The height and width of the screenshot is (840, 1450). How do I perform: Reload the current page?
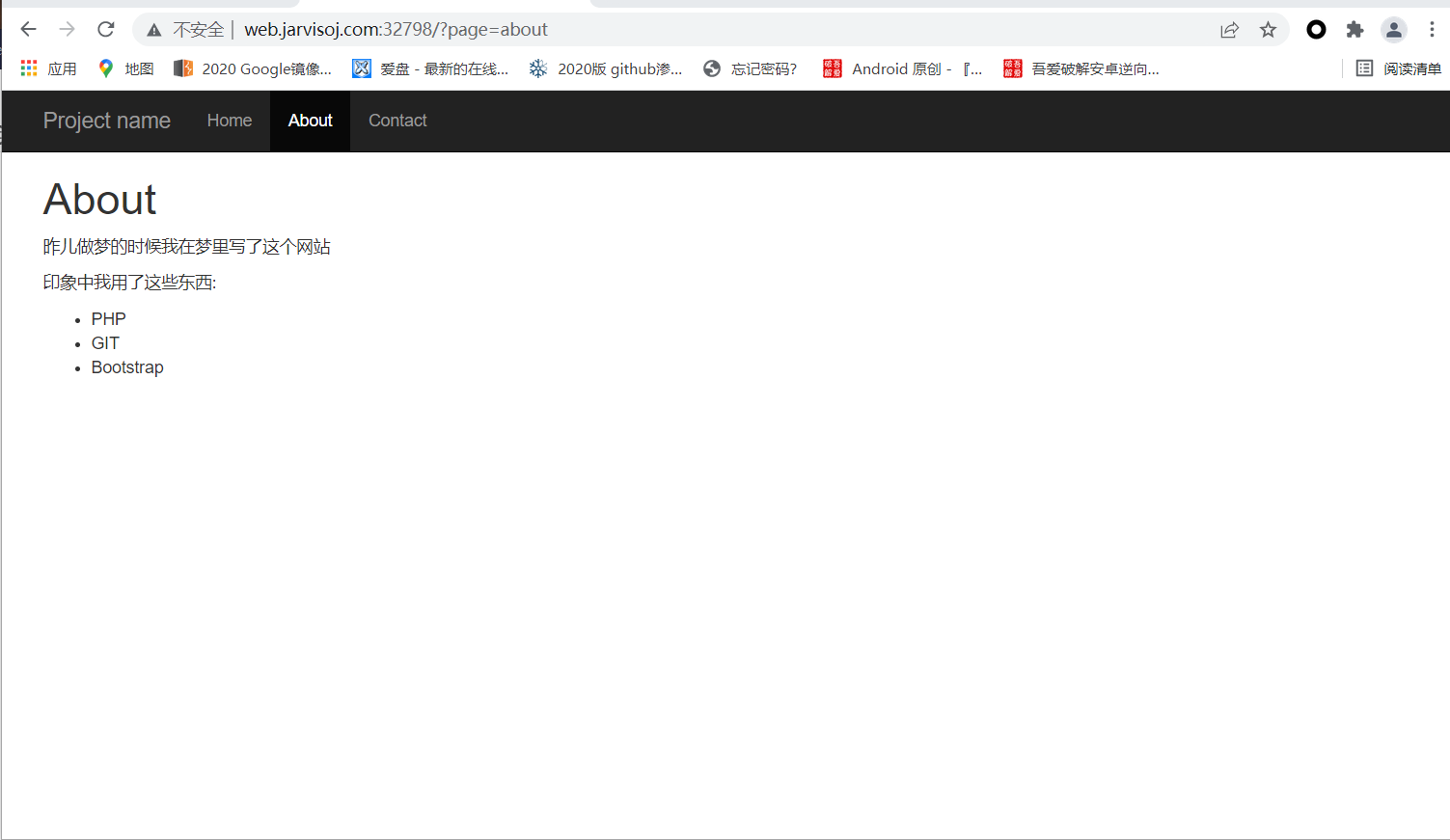pos(106,30)
